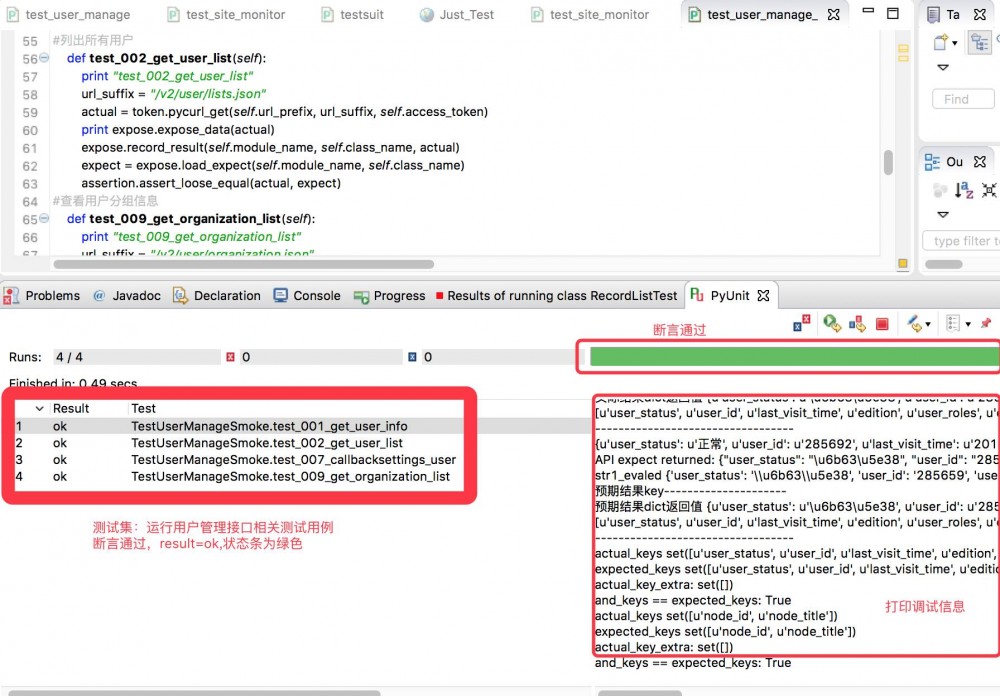The width and height of the screenshot is (1000, 696).
Task: Click the url_suffix line 58 string
Action: point(208,94)
